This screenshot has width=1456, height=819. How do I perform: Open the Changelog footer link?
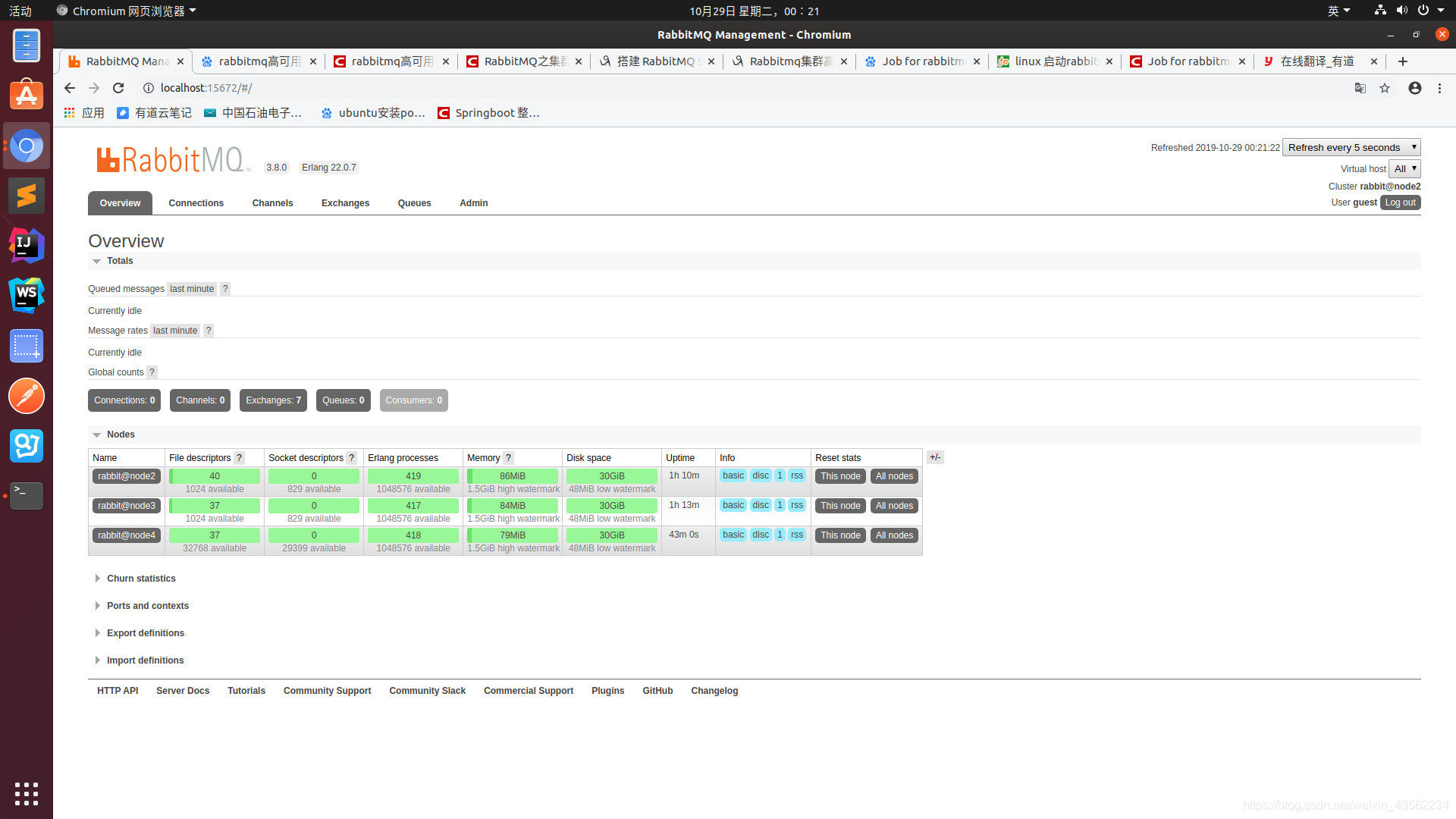click(714, 691)
